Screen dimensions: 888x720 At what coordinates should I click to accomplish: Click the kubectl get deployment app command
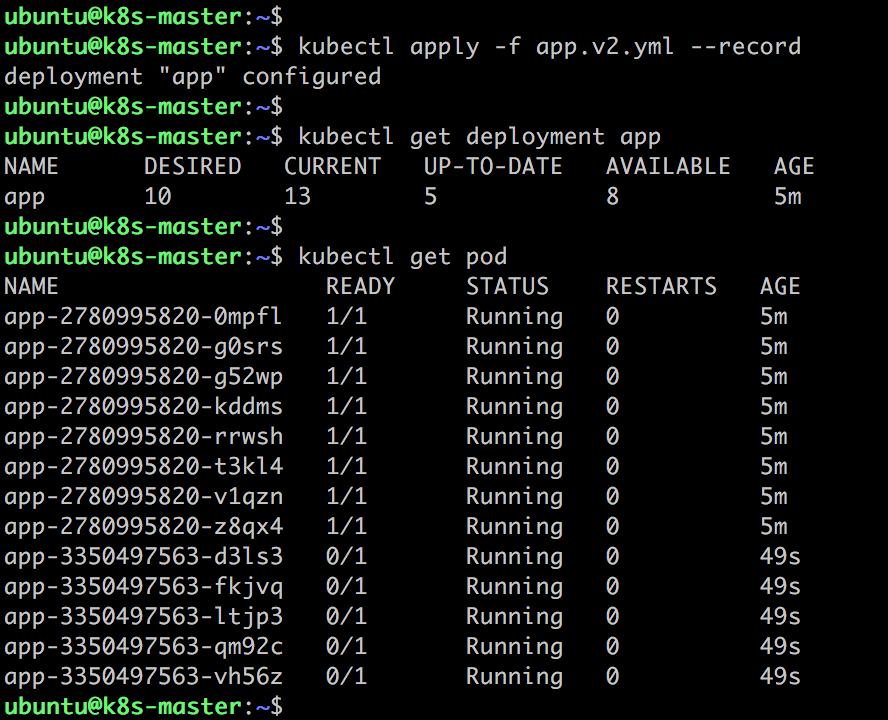pos(479,137)
